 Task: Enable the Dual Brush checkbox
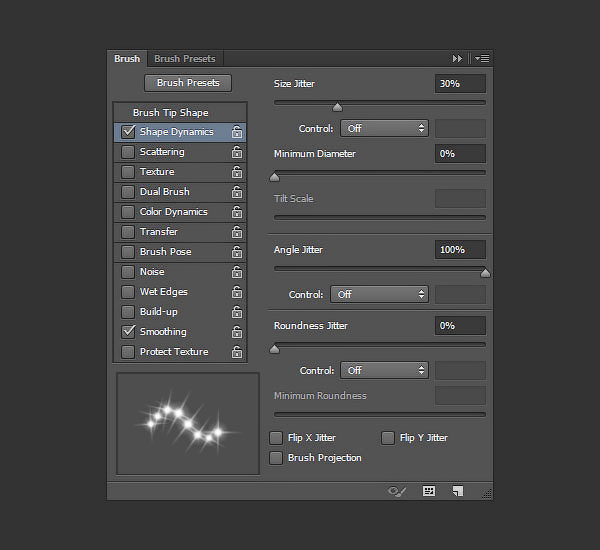click(128, 192)
